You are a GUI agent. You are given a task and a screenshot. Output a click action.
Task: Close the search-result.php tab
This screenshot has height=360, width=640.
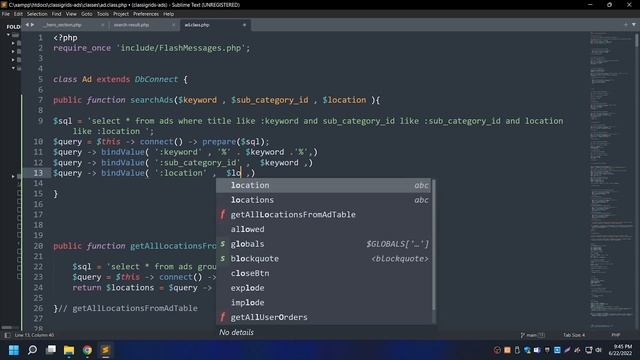(x=173, y=25)
